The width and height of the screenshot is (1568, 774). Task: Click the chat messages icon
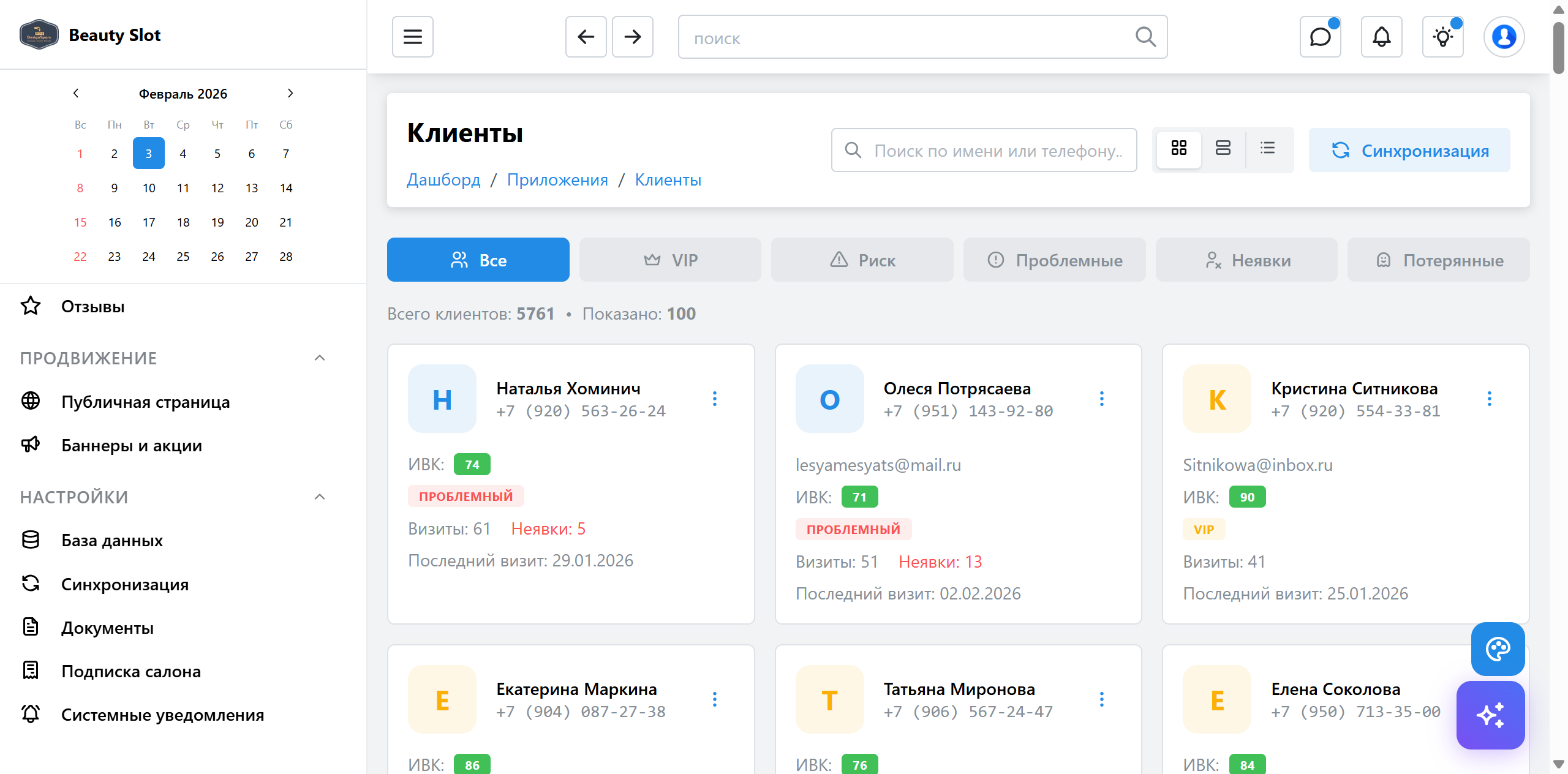(1320, 37)
